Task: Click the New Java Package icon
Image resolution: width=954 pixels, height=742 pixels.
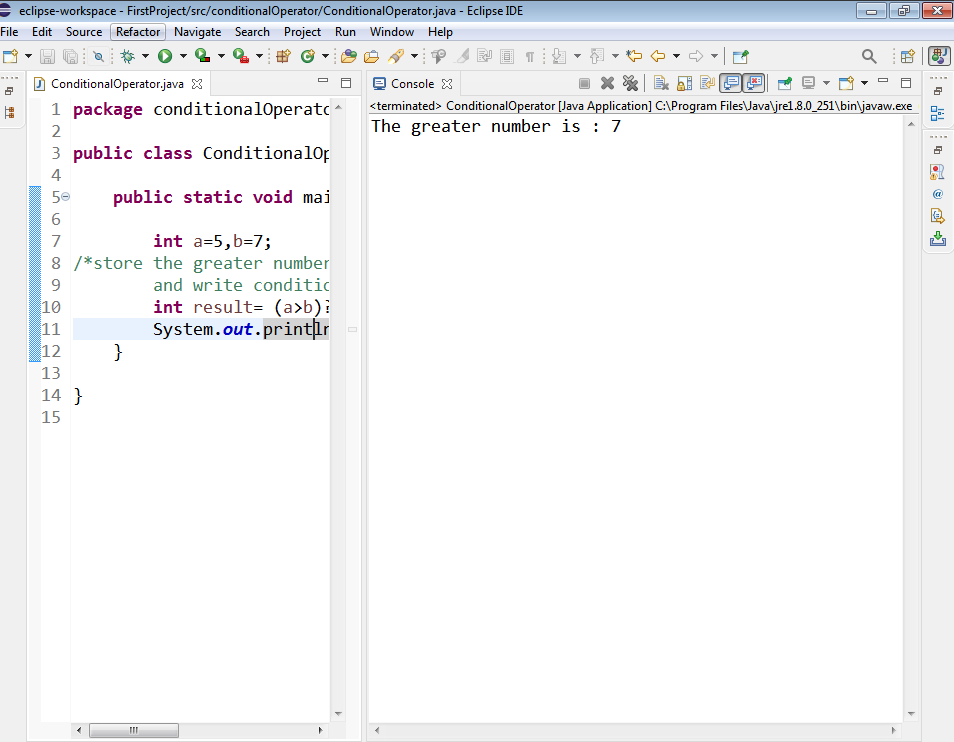Action: click(x=284, y=57)
